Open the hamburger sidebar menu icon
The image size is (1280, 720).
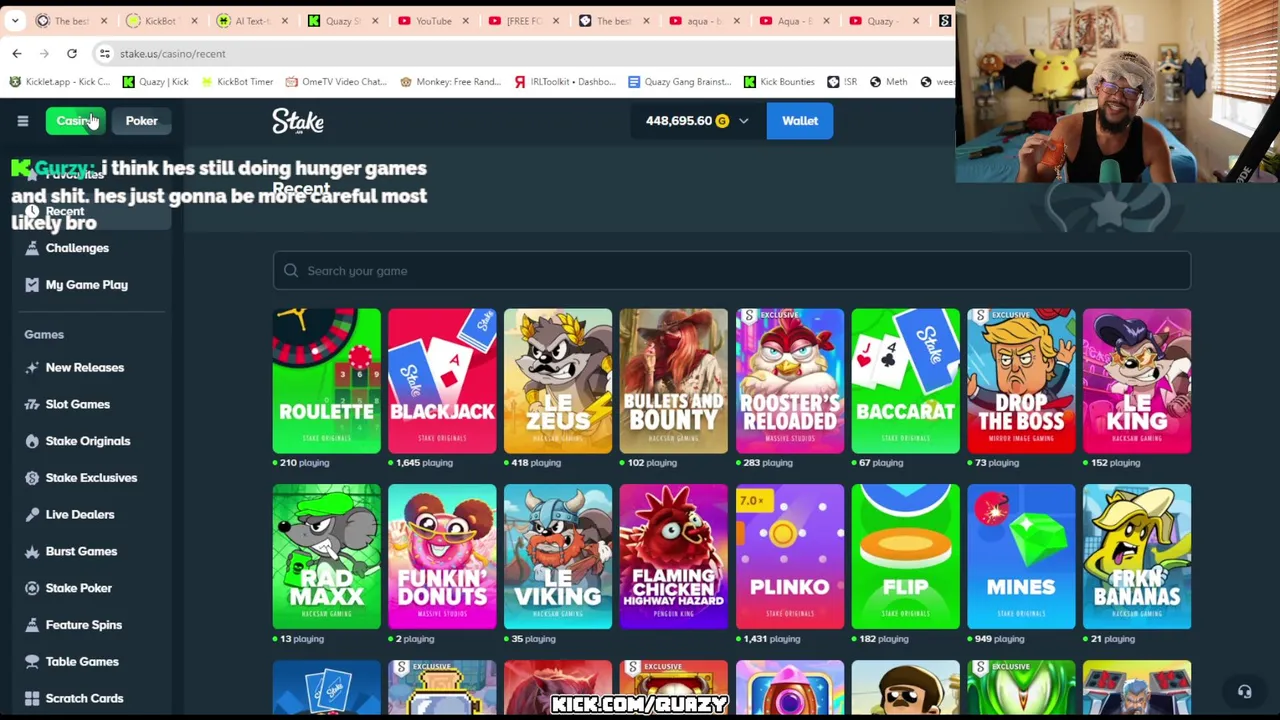point(23,121)
